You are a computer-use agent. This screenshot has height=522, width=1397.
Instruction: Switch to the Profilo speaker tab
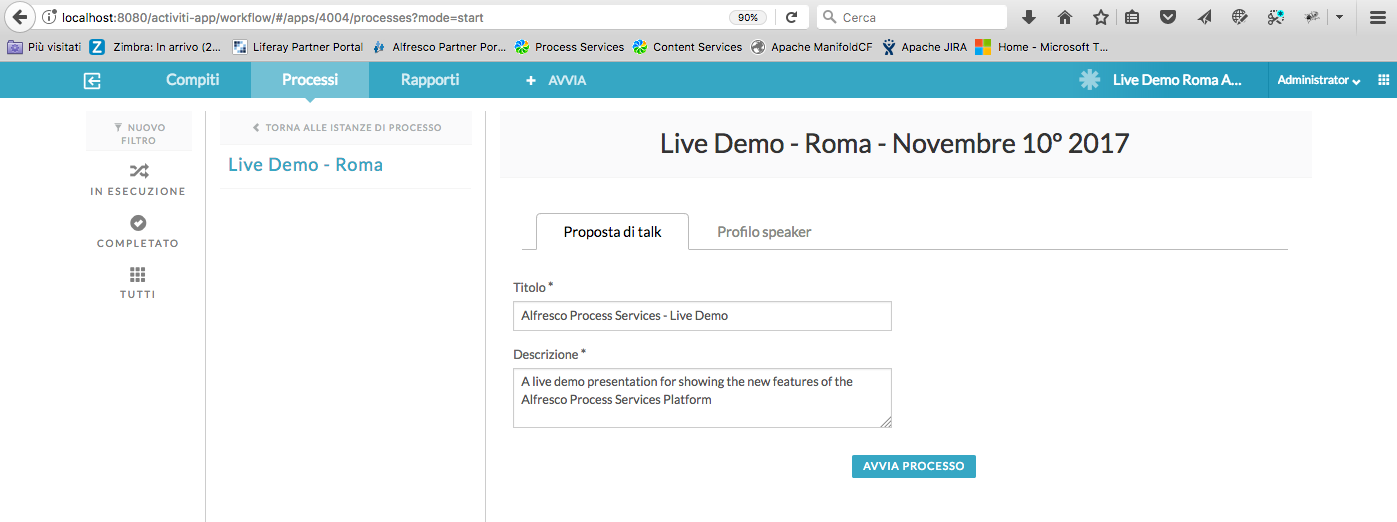(x=764, y=232)
